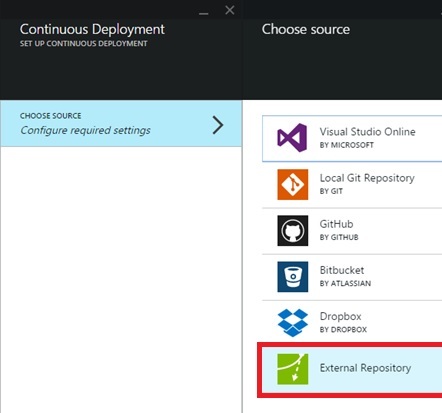The image size is (442, 413).
Task: Click the CHOOSE SOURCE caption text
Action: [50, 116]
